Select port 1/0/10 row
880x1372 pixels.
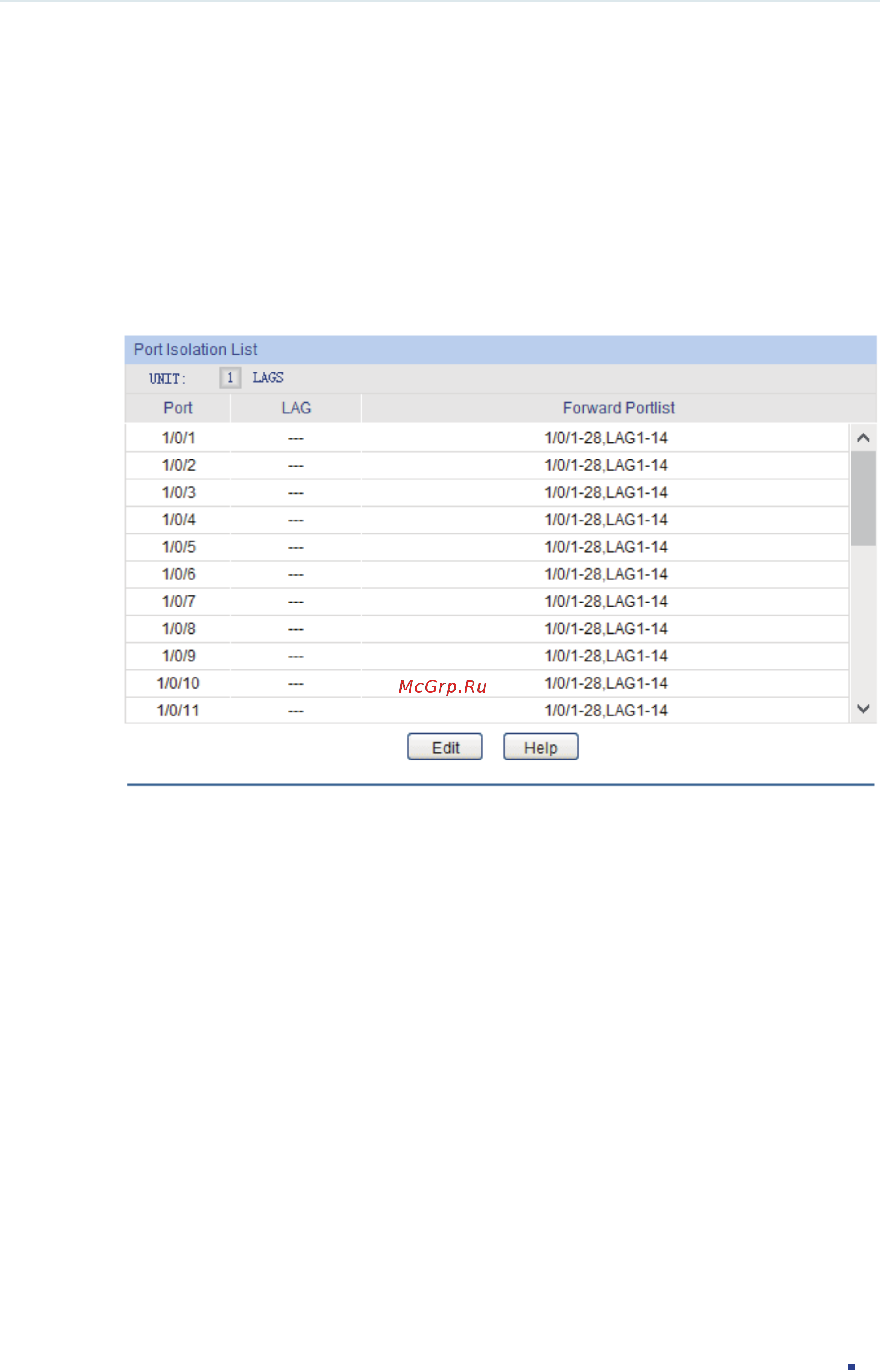pos(487,683)
